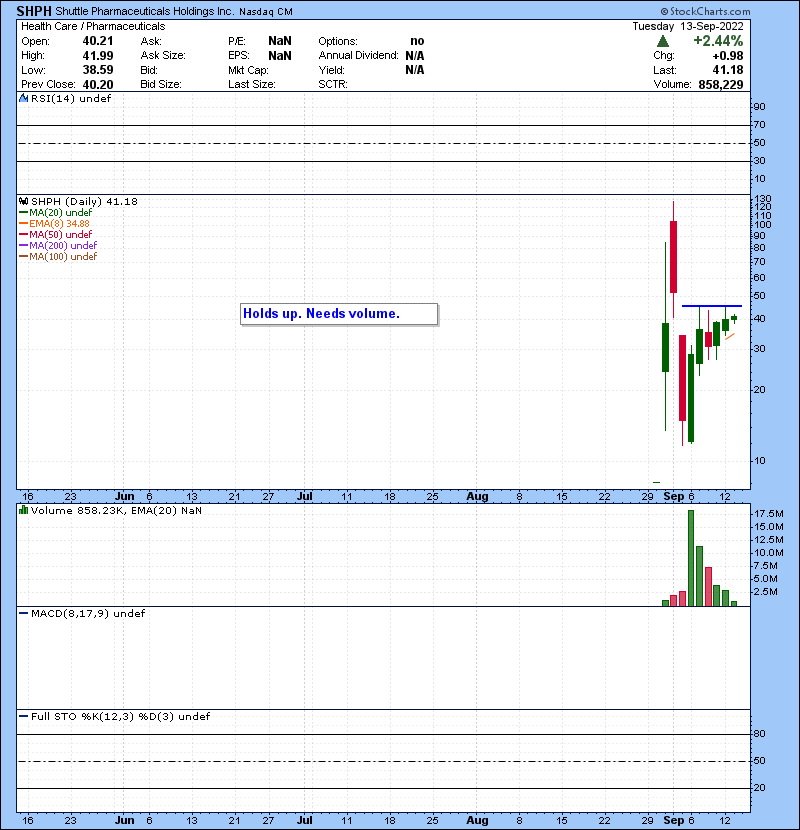Click the candlestick icon beside SHPH (Daily)
Viewport: 800px width, 830px height.
click(23, 202)
